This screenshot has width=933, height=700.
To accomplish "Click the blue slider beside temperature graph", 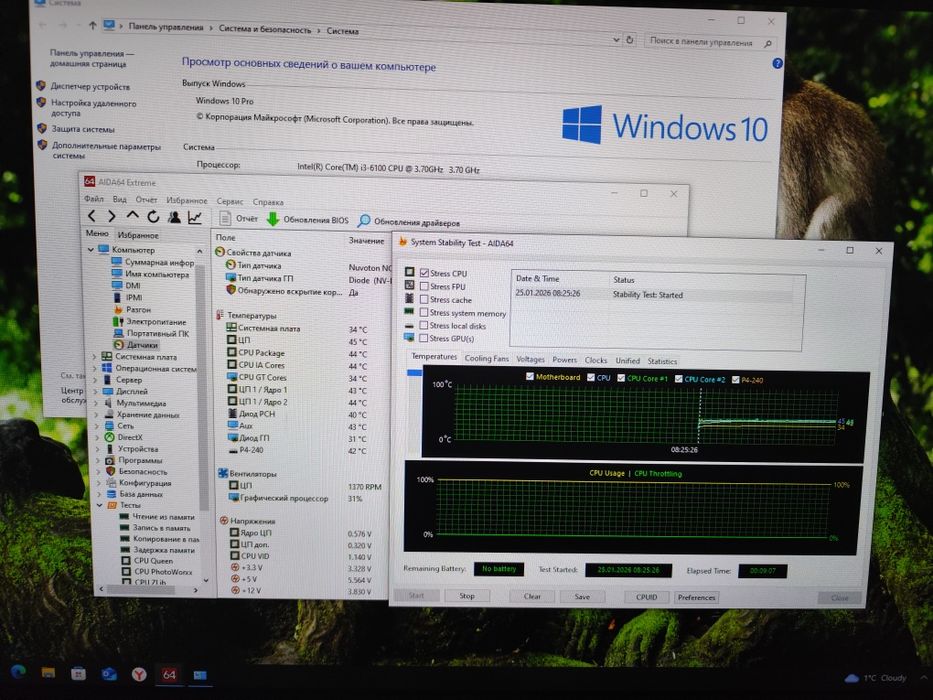I will [x=414, y=373].
